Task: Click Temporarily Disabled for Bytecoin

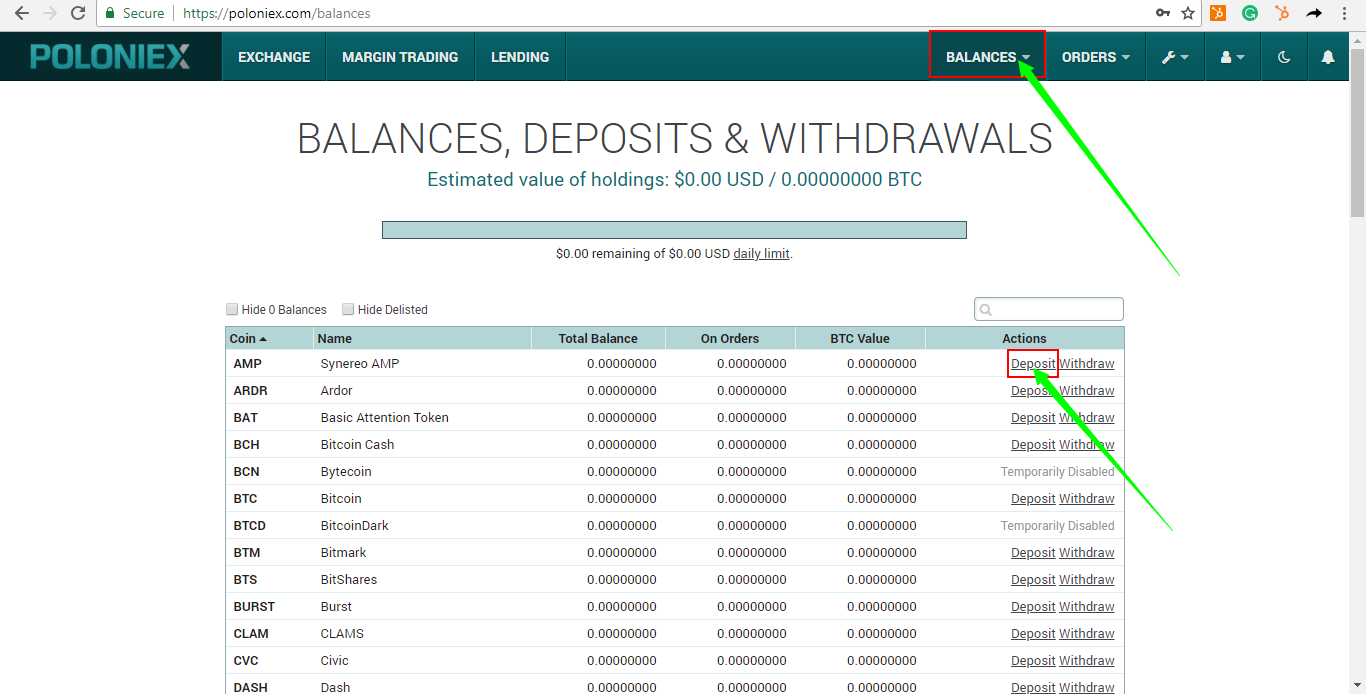Action: (x=1057, y=472)
